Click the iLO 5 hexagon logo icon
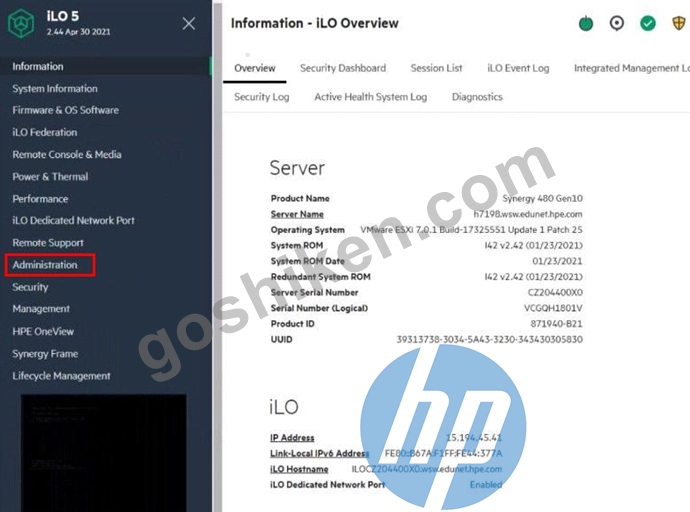This screenshot has height=512, width=690. 21,23
